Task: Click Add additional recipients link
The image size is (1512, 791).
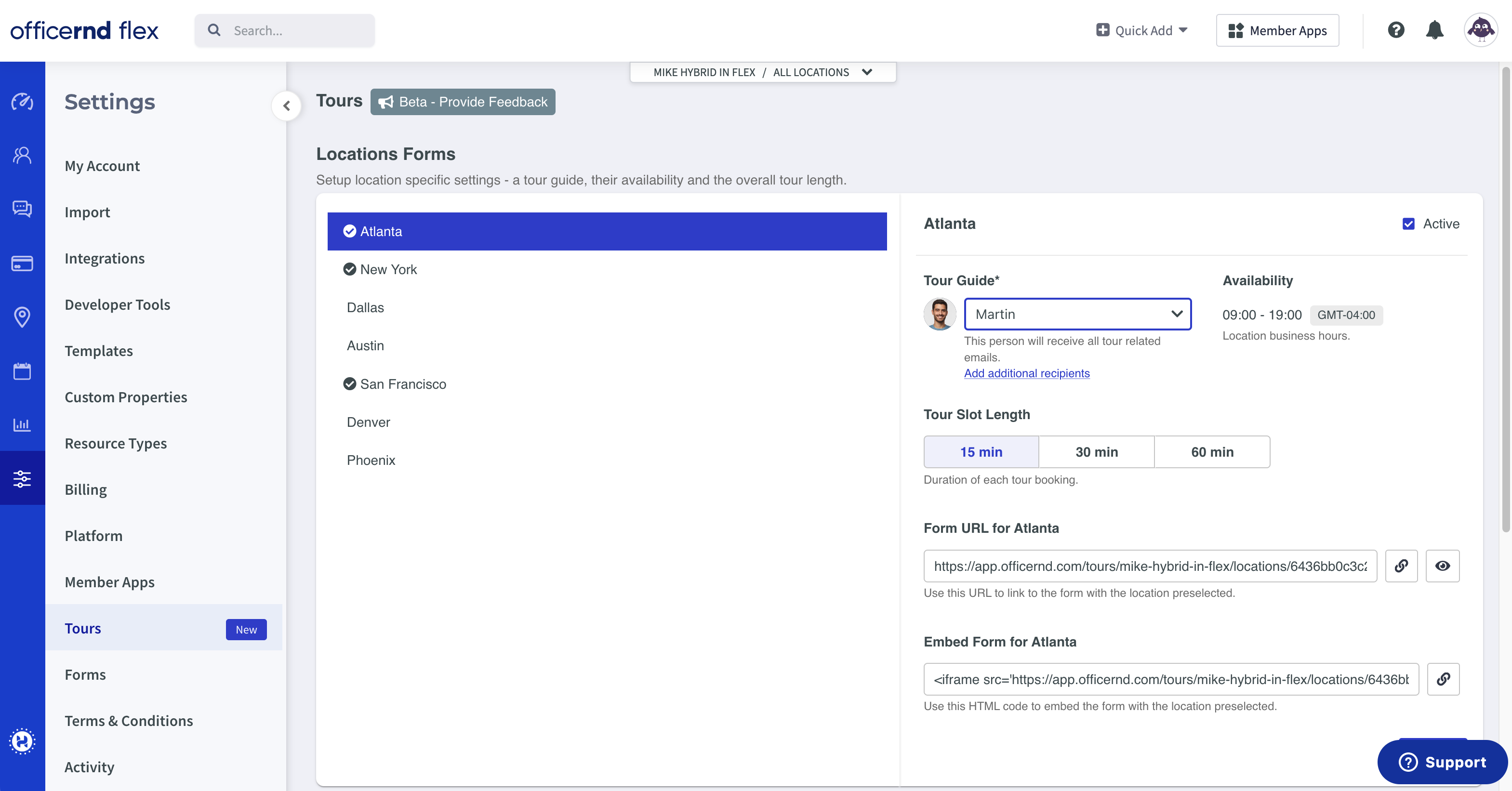Action: (x=1027, y=373)
